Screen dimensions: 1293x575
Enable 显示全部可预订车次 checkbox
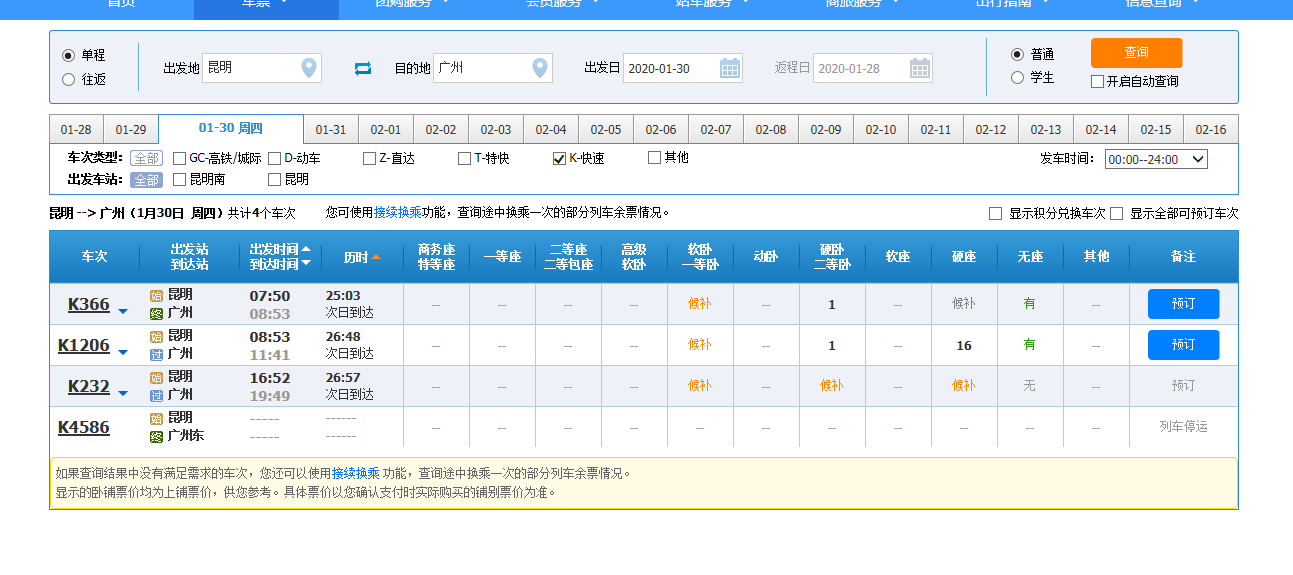point(1116,213)
